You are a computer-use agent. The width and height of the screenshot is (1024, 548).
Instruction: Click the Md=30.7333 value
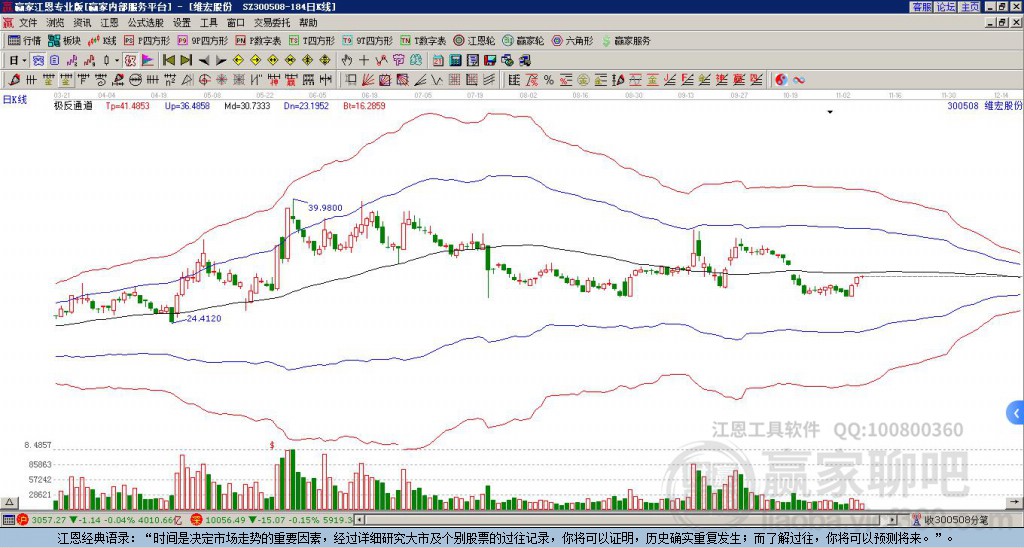pyautogui.click(x=247, y=105)
